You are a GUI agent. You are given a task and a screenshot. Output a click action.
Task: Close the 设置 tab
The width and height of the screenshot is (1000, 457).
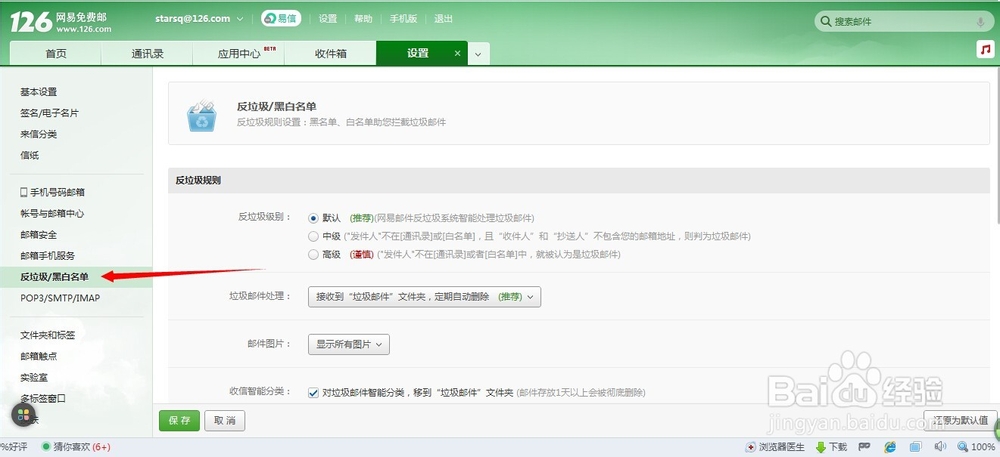(457, 54)
